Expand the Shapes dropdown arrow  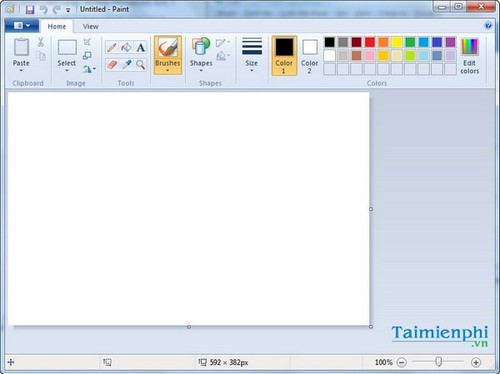pos(201,70)
